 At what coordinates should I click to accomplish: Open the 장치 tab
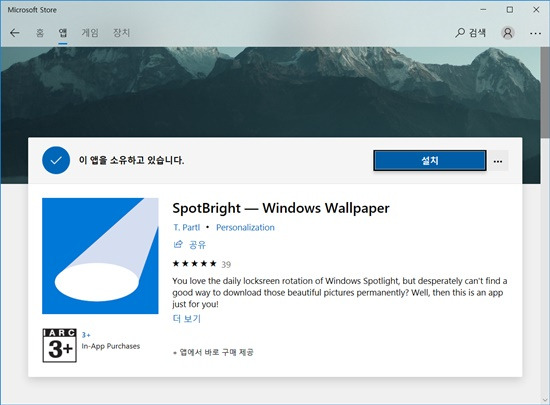pos(121,33)
